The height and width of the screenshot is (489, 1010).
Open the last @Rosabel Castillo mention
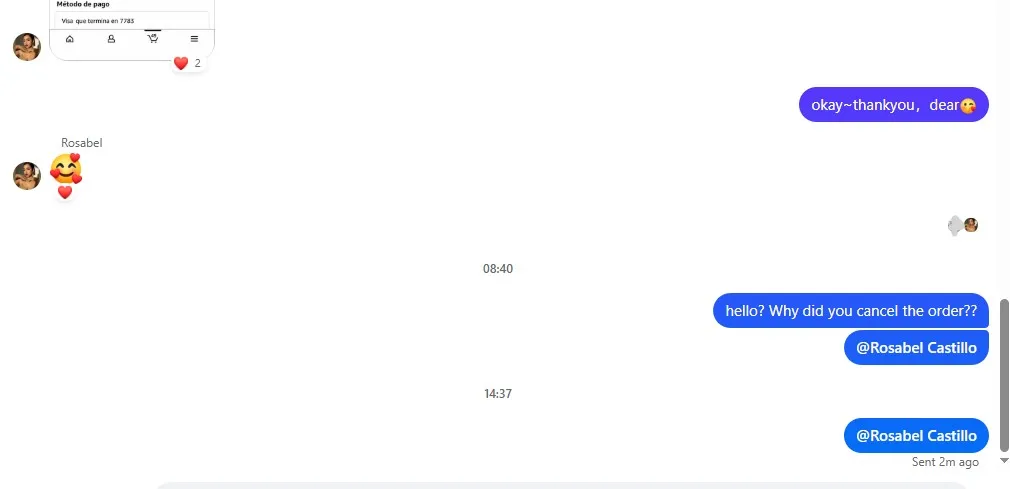pos(916,436)
